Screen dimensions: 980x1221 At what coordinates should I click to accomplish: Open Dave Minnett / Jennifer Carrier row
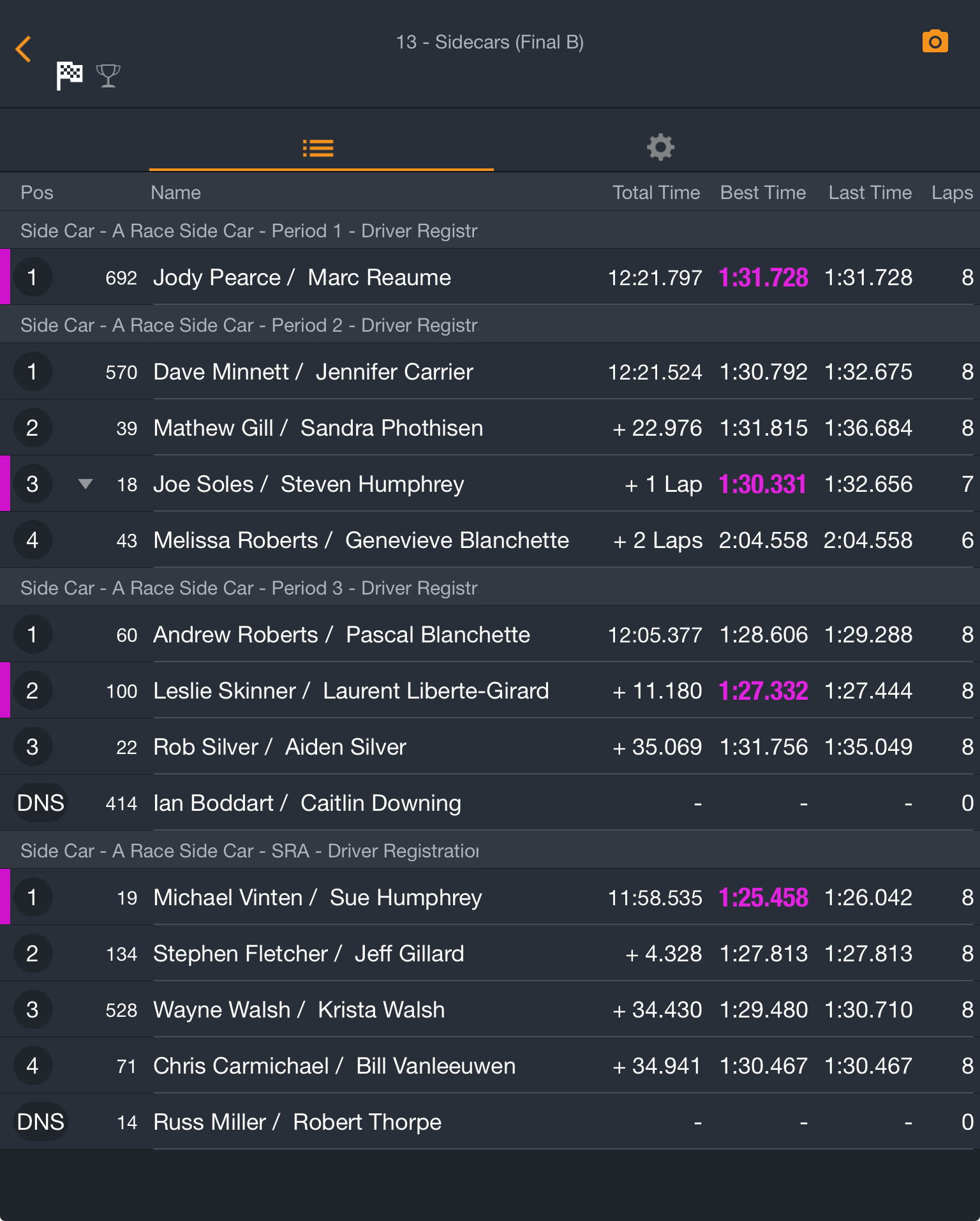[x=490, y=372]
